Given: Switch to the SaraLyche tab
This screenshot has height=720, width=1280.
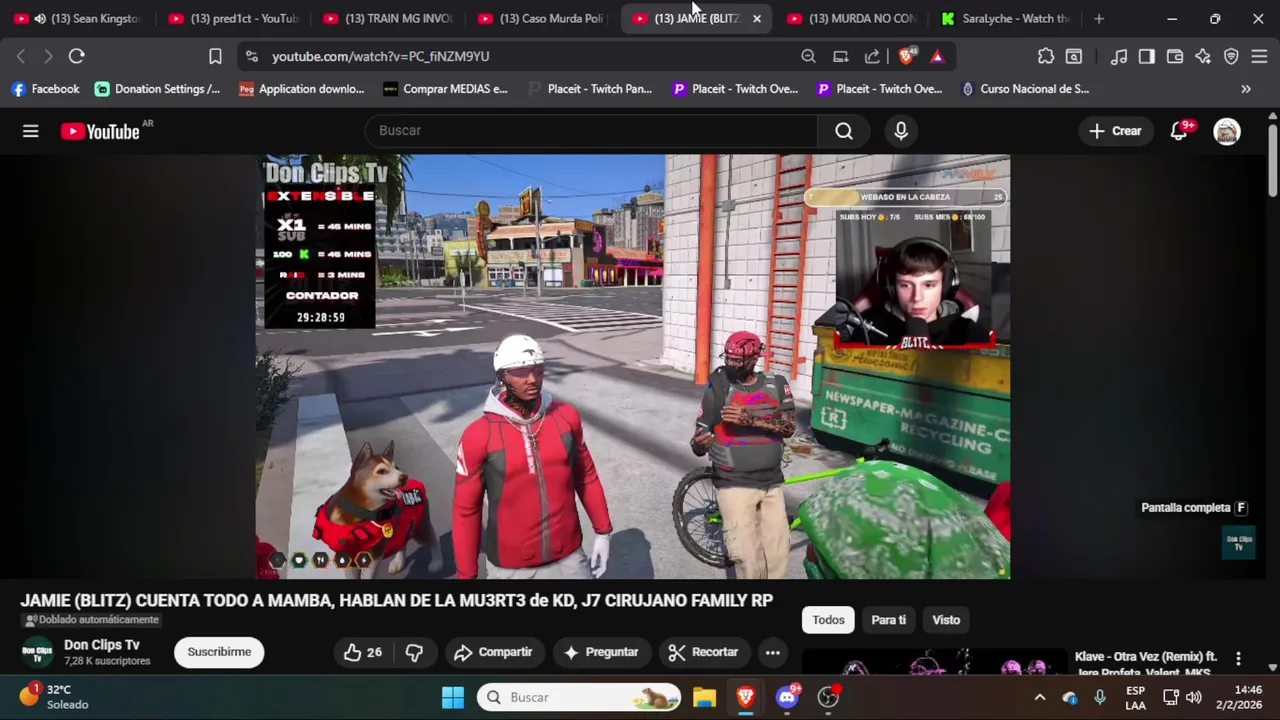Looking at the screenshot, I should tap(1006, 18).
